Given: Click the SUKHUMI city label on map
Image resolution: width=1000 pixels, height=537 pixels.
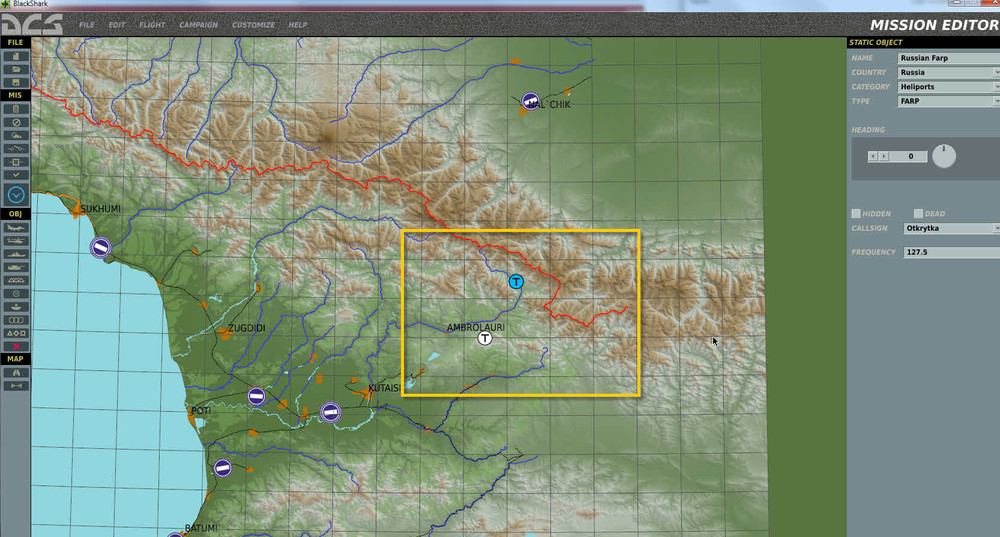Looking at the screenshot, I should [x=101, y=209].
